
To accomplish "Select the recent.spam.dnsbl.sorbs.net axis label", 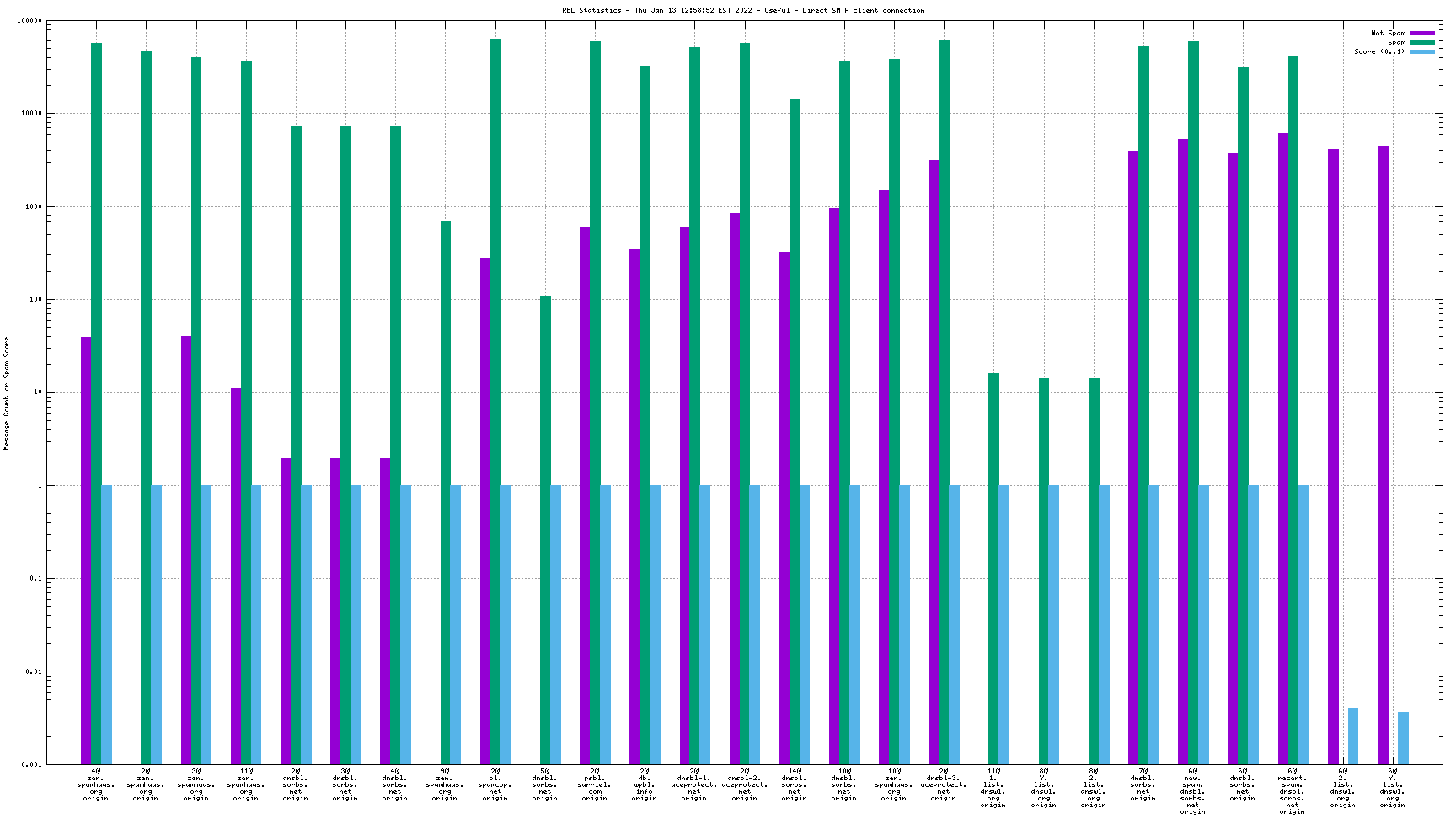I will (1293, 791).
